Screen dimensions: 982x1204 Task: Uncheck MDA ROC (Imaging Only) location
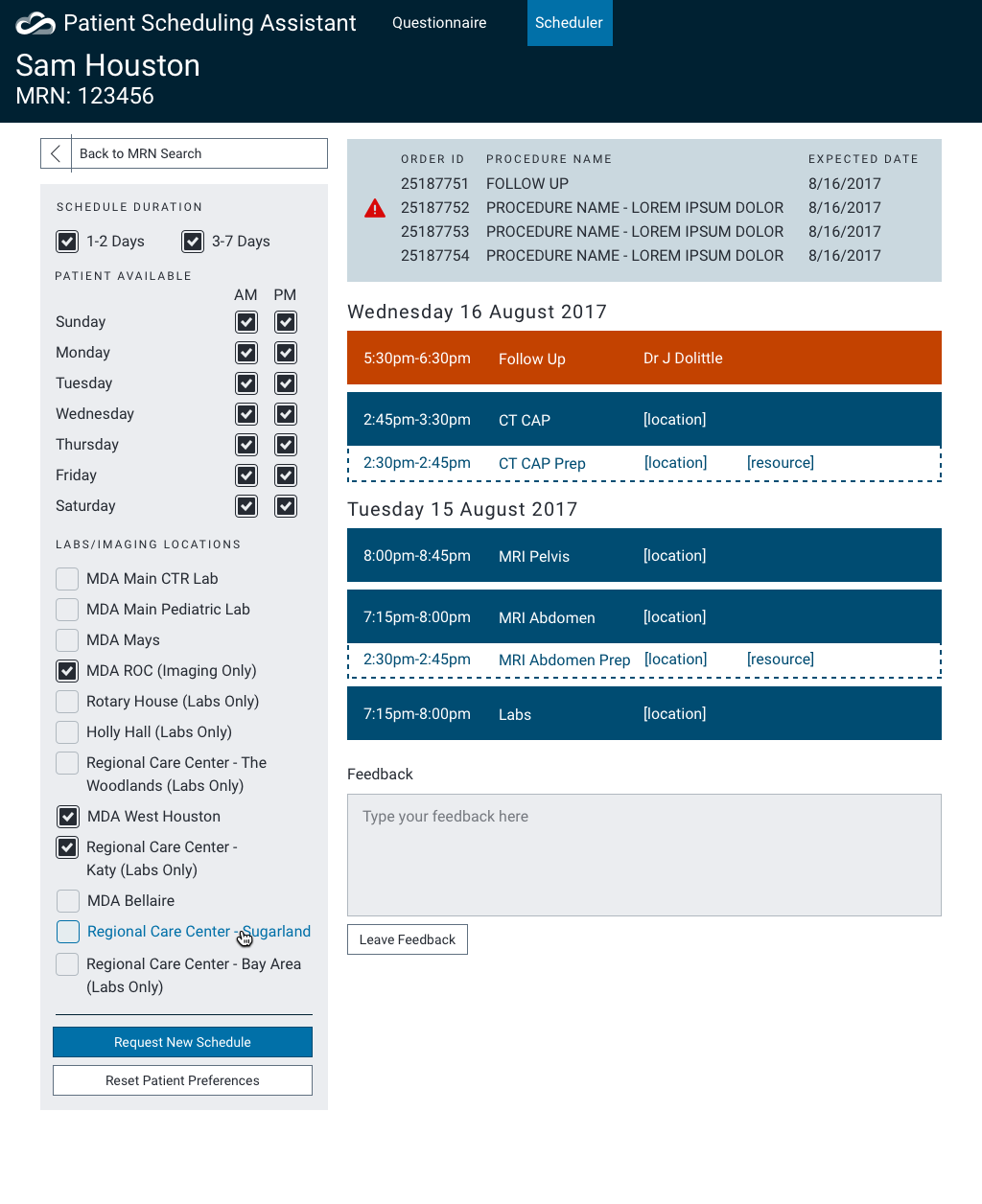click(x=67, y=671)
